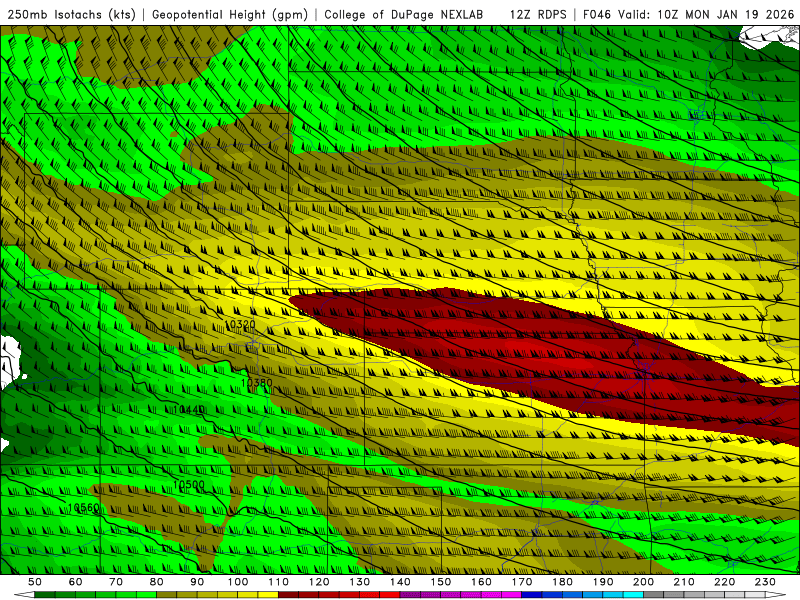
Task: Click the 10440 height contour label
Action: [x=189, y=409]
